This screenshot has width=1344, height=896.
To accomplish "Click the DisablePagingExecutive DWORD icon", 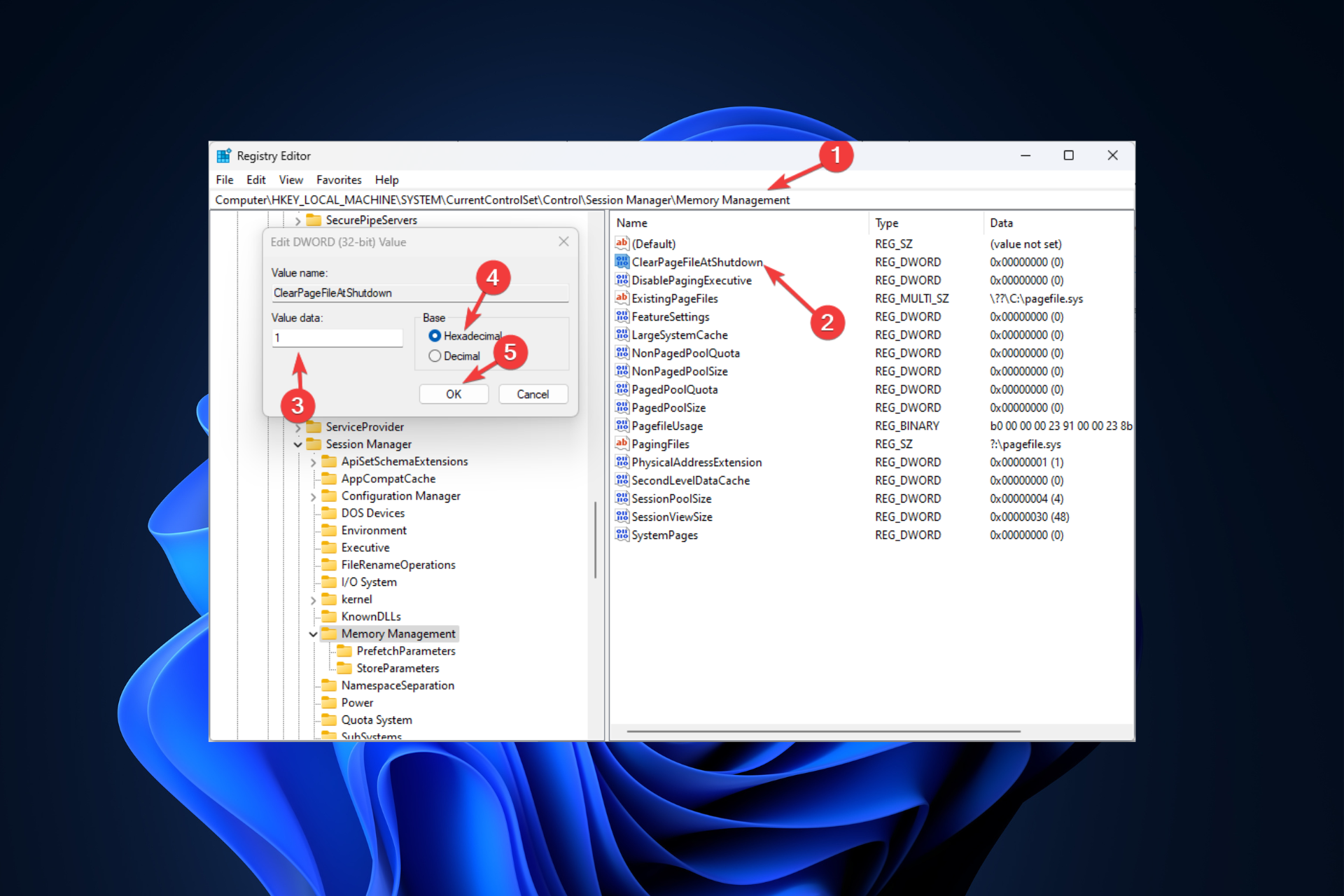I will point(622,279).
